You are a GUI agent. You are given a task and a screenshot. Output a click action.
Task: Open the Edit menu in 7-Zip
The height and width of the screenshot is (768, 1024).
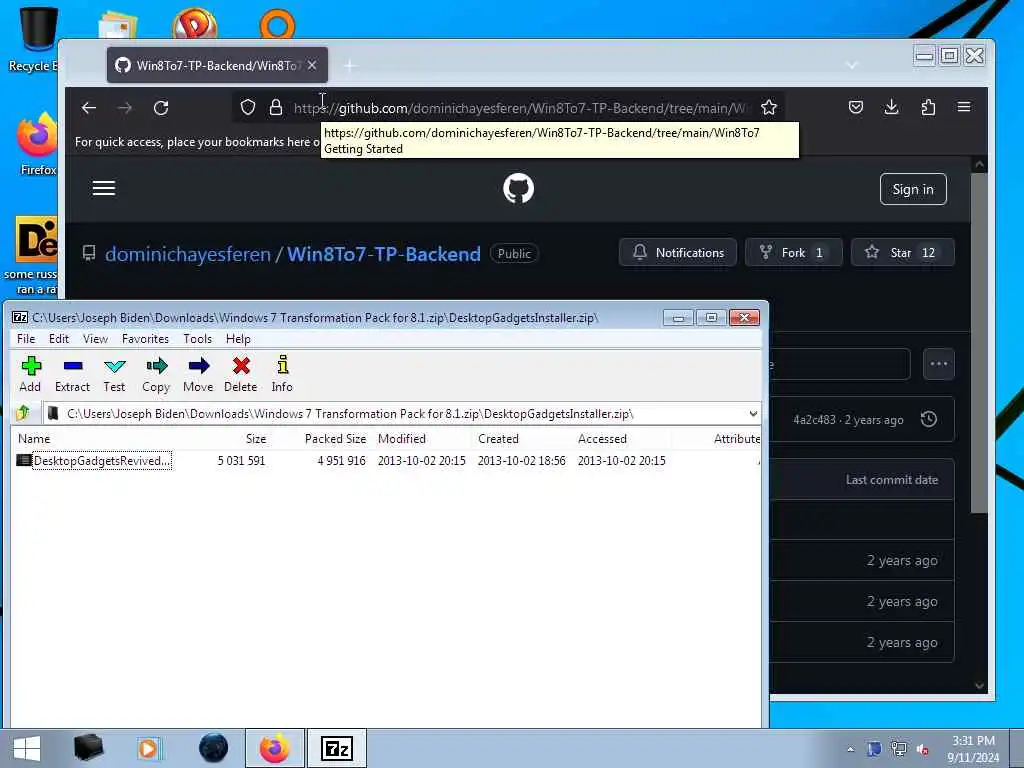pos(59,339)
